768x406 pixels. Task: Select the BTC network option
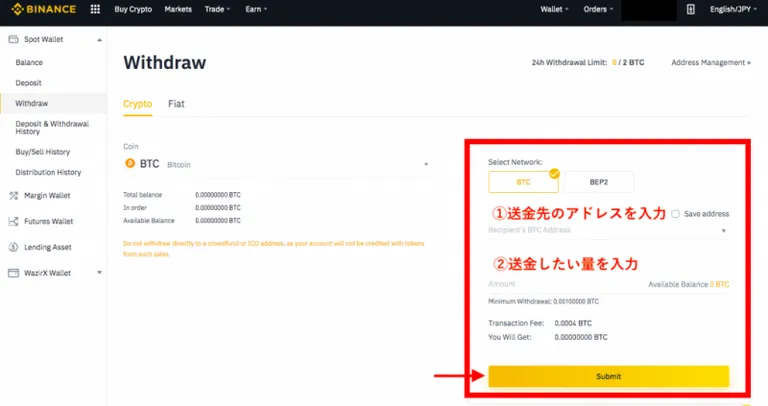[523, 182]
